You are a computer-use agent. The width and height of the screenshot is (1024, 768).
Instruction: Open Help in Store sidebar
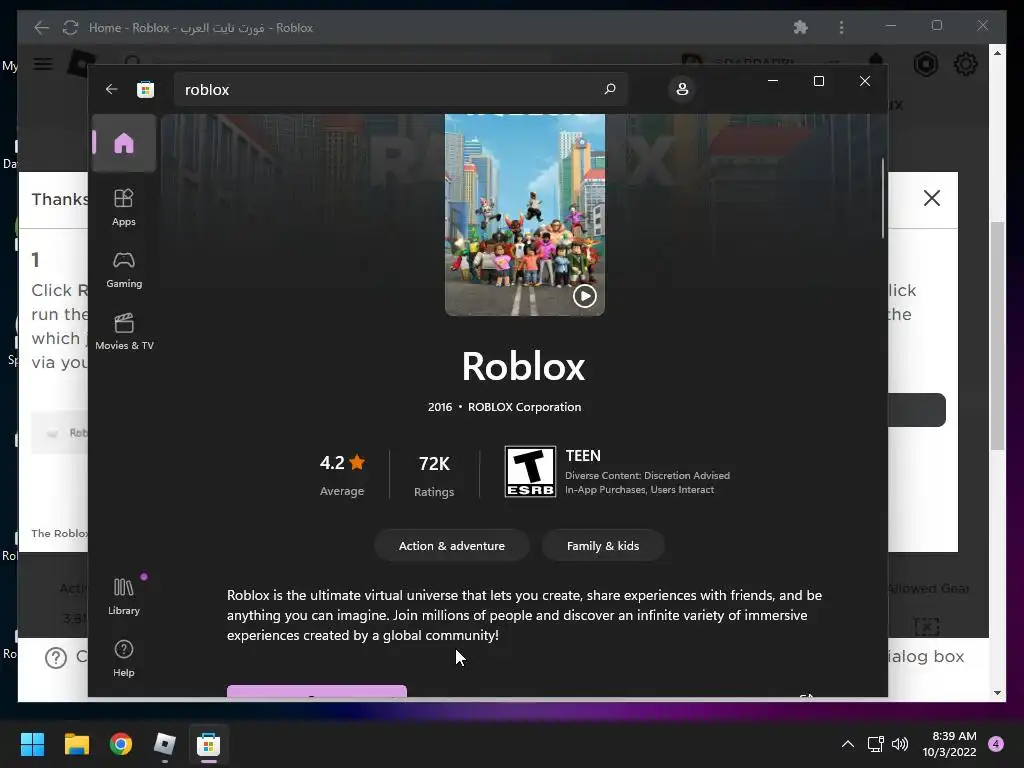click(x=123, y=658)
